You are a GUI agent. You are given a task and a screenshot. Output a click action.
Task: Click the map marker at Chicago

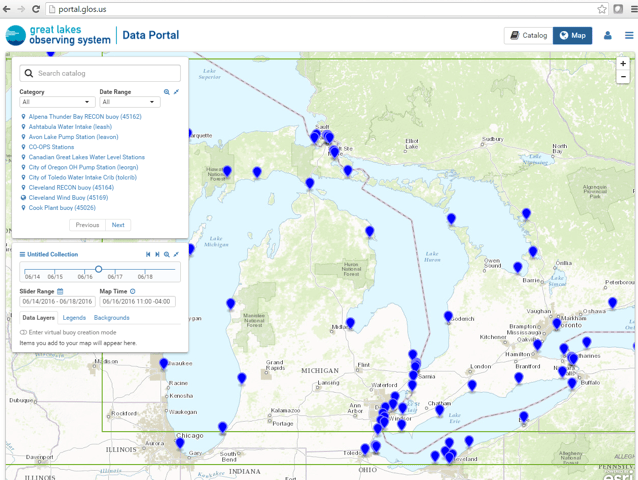click(180, 443)
